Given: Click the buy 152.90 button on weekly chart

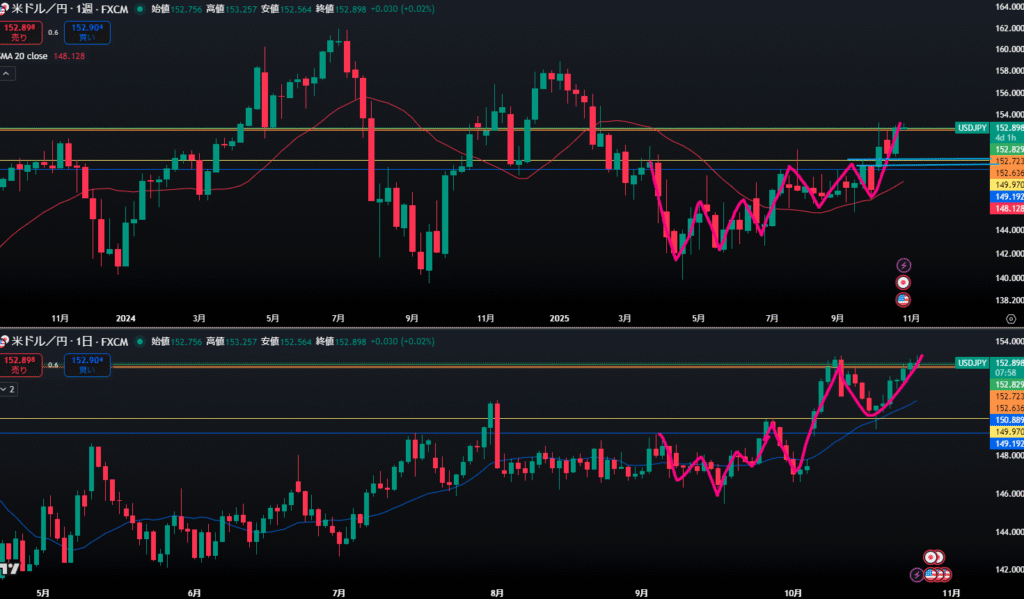Looking at the screenshot, I should (87, 32).
